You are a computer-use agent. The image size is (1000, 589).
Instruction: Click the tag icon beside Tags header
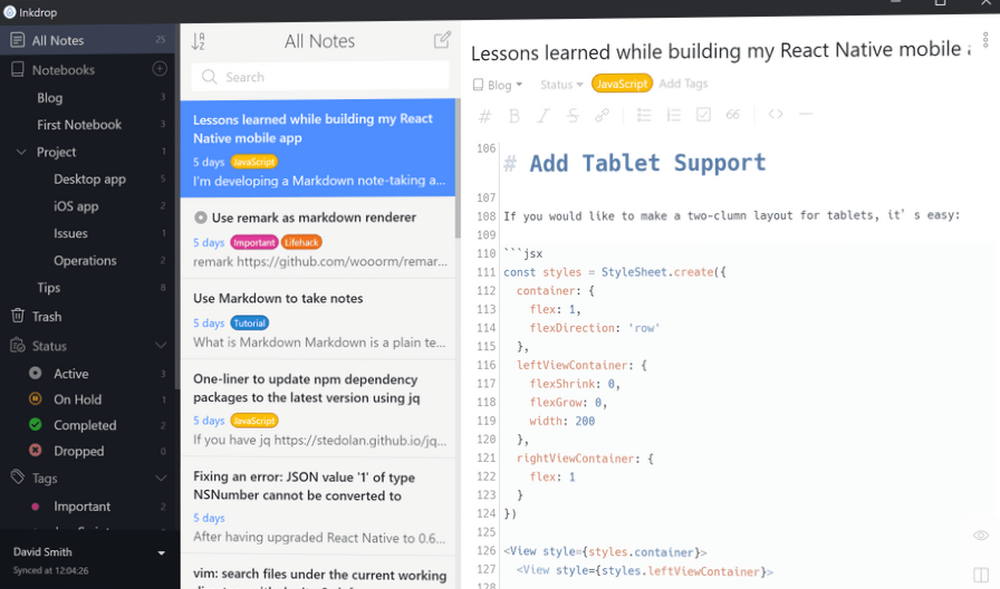point(18,477)
